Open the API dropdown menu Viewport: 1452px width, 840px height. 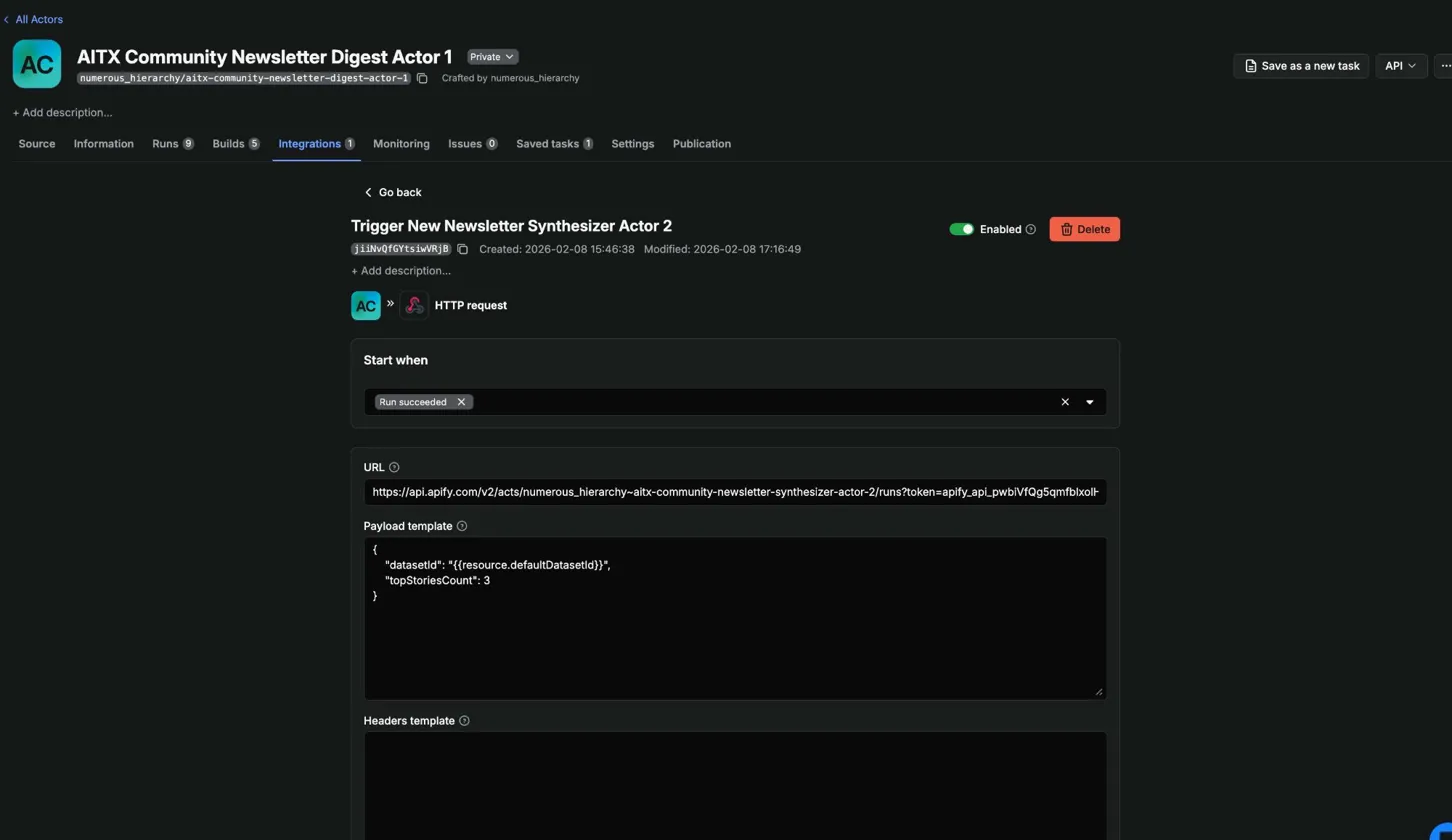1400,65
